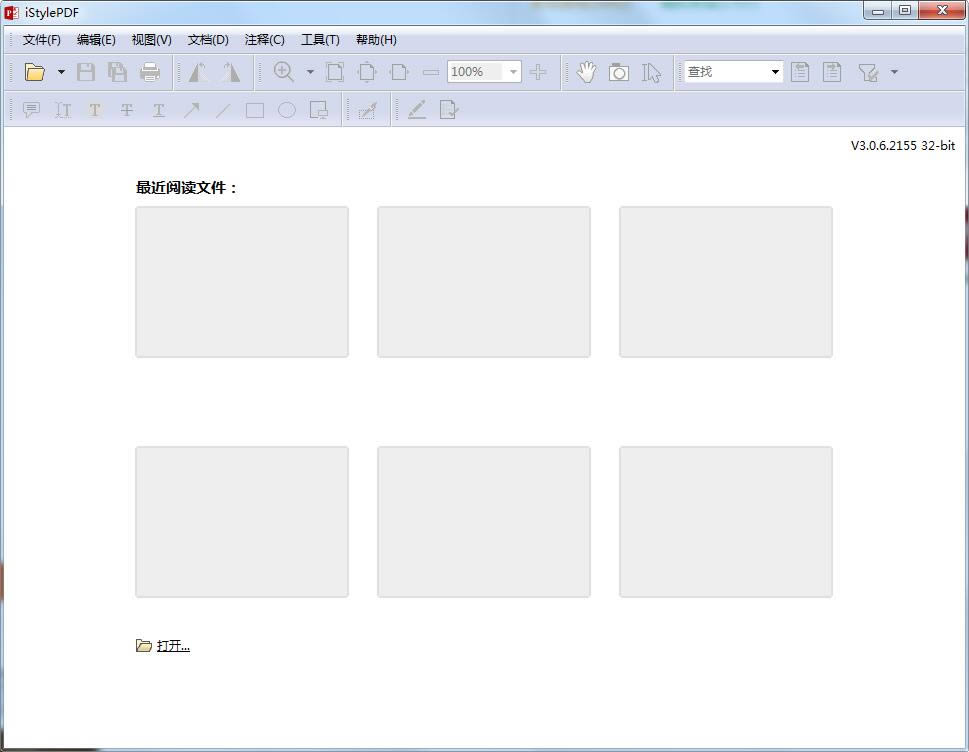Select the Text box callout tool

tap(319, 110)
